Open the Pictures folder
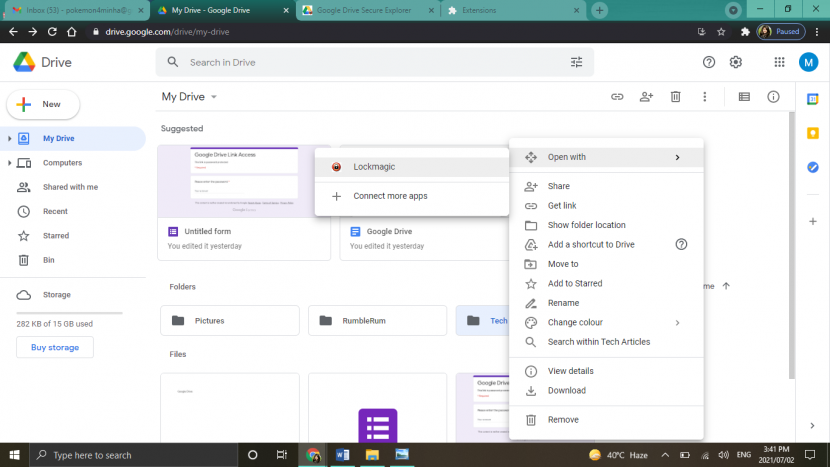This screenshot has height=467, width=830. click(230, 320)
